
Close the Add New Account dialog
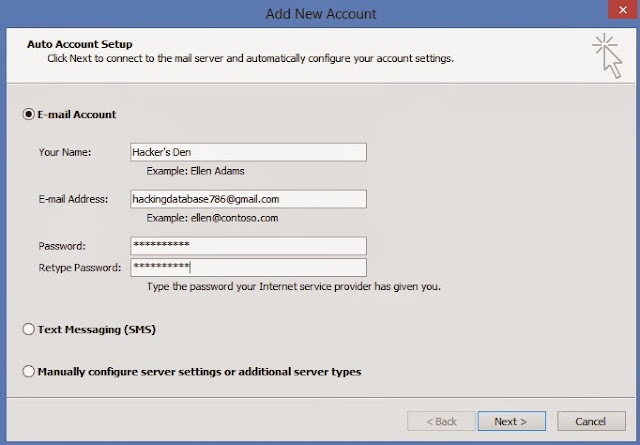(623, 9)
